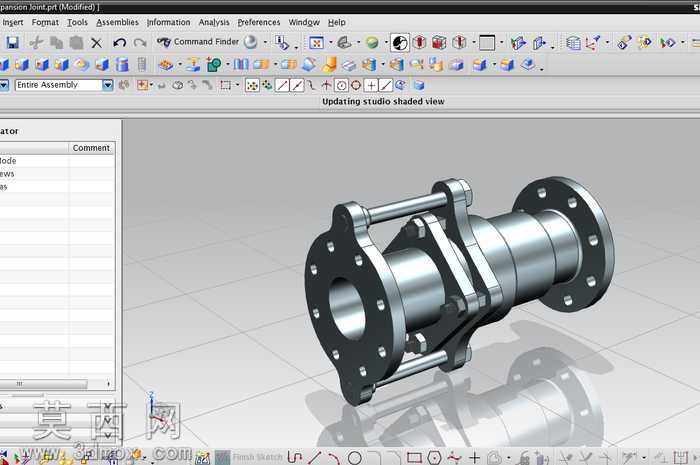Select the black-and-white studio shading icon
The image size is (700, 465).
(x=400, y=43)
